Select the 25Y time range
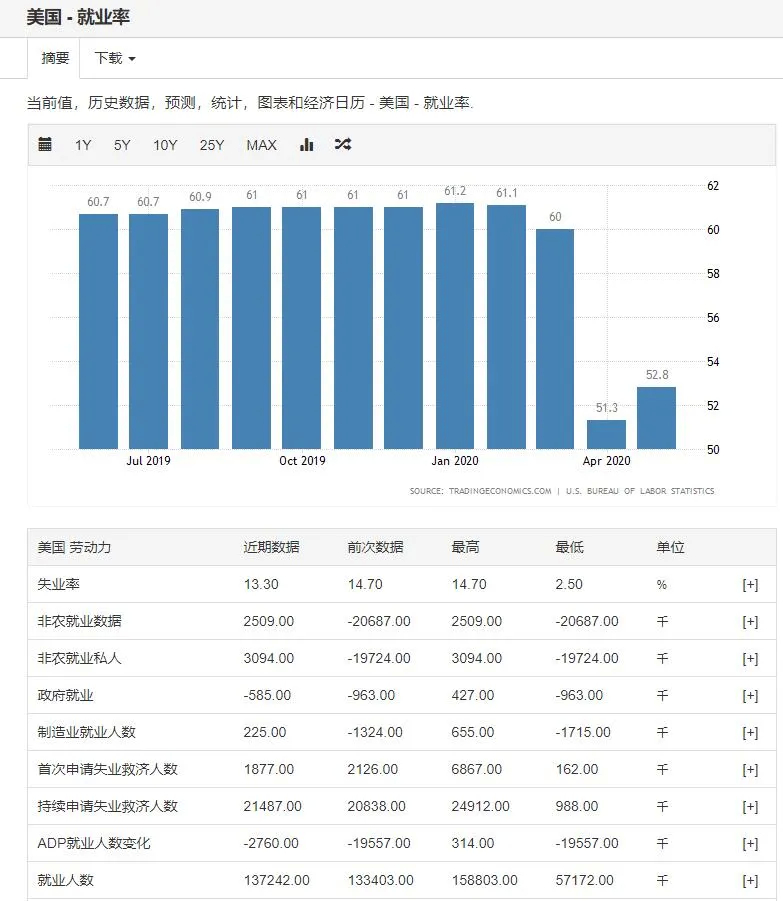783x901 pixels. (211, 145)
